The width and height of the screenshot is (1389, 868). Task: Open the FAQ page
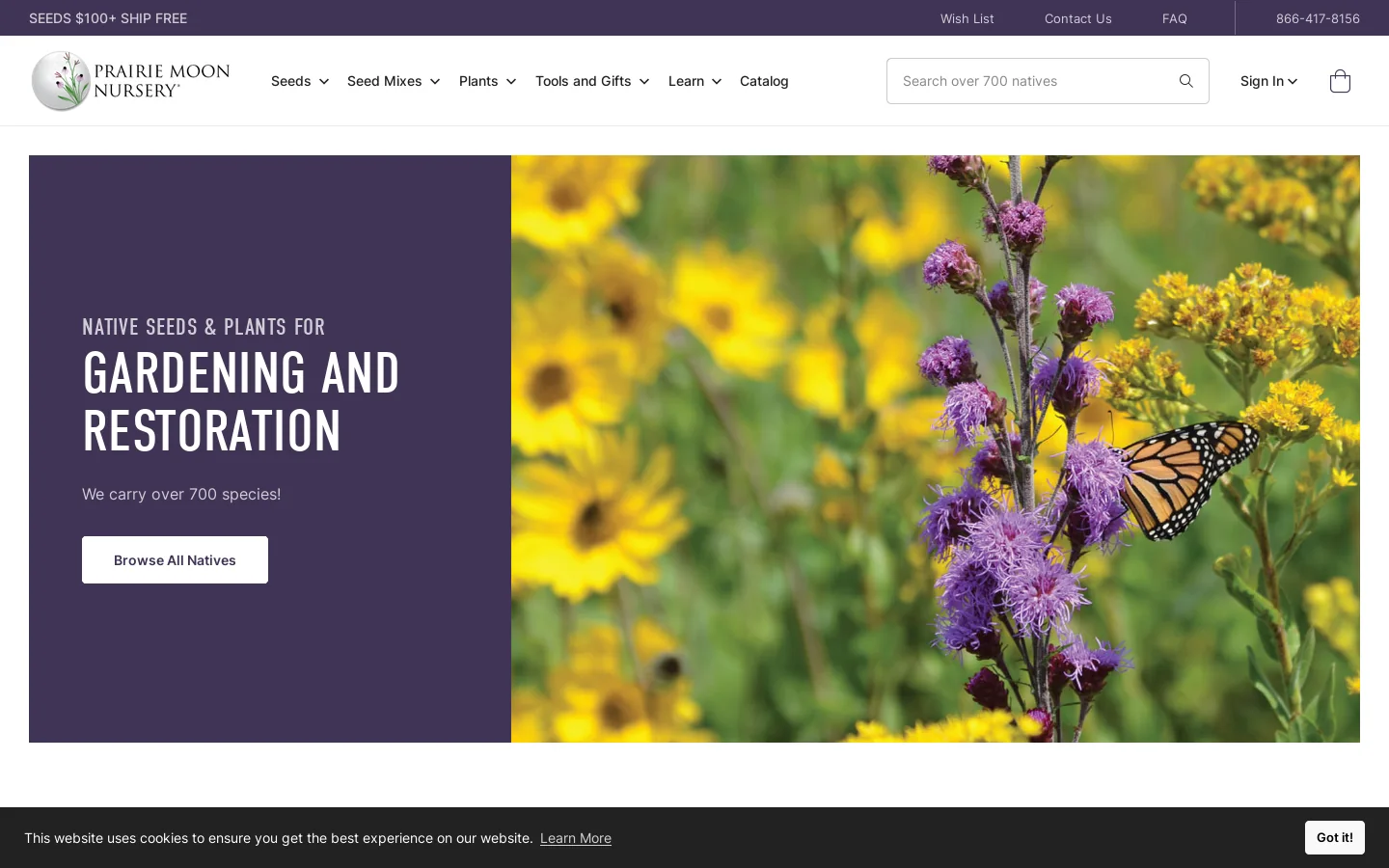(1175, 18)
